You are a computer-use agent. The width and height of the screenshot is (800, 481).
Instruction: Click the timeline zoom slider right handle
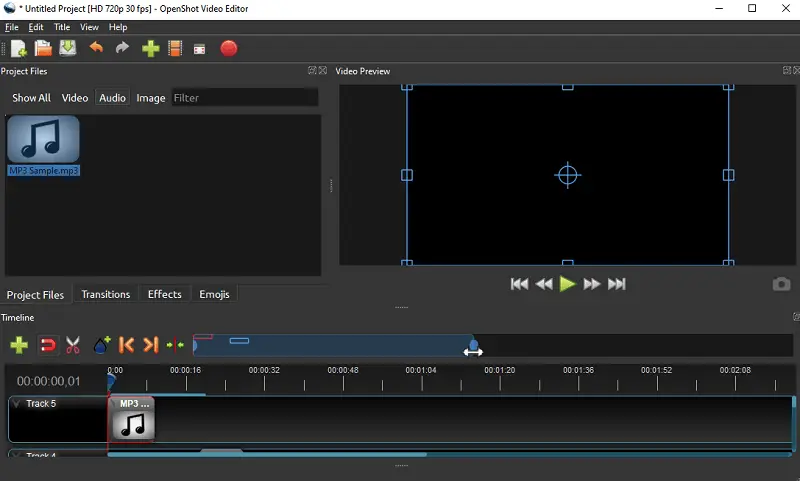[x=473, y=345]
